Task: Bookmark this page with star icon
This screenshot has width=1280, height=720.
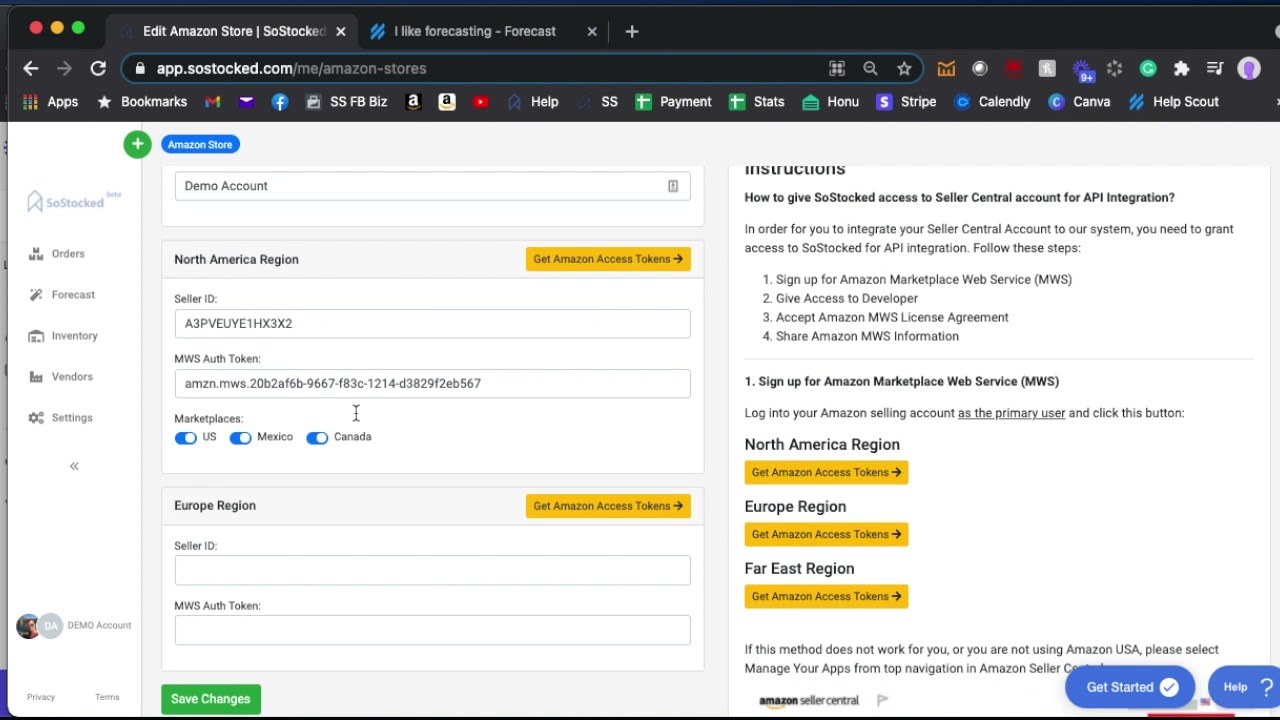Action: [x=904, y=68]
